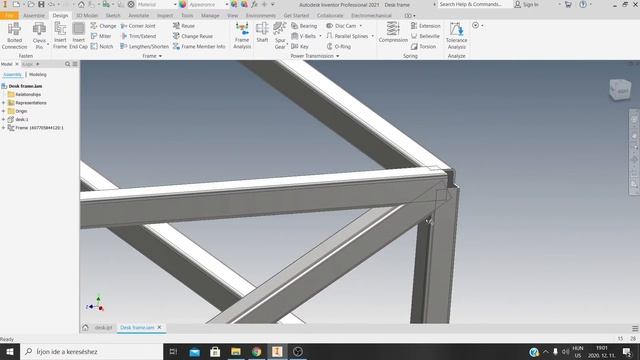The image size is (640, 360).
Task: Switch to the Assemble ribbon tab
Action: point(34,16)
